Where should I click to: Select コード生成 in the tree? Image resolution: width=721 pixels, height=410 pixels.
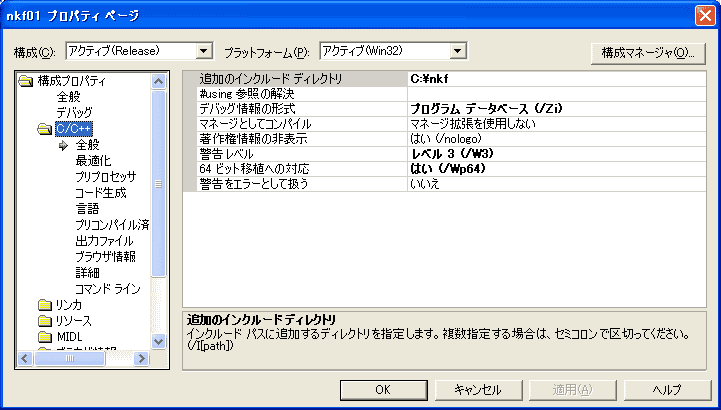(x=101, y=193)
